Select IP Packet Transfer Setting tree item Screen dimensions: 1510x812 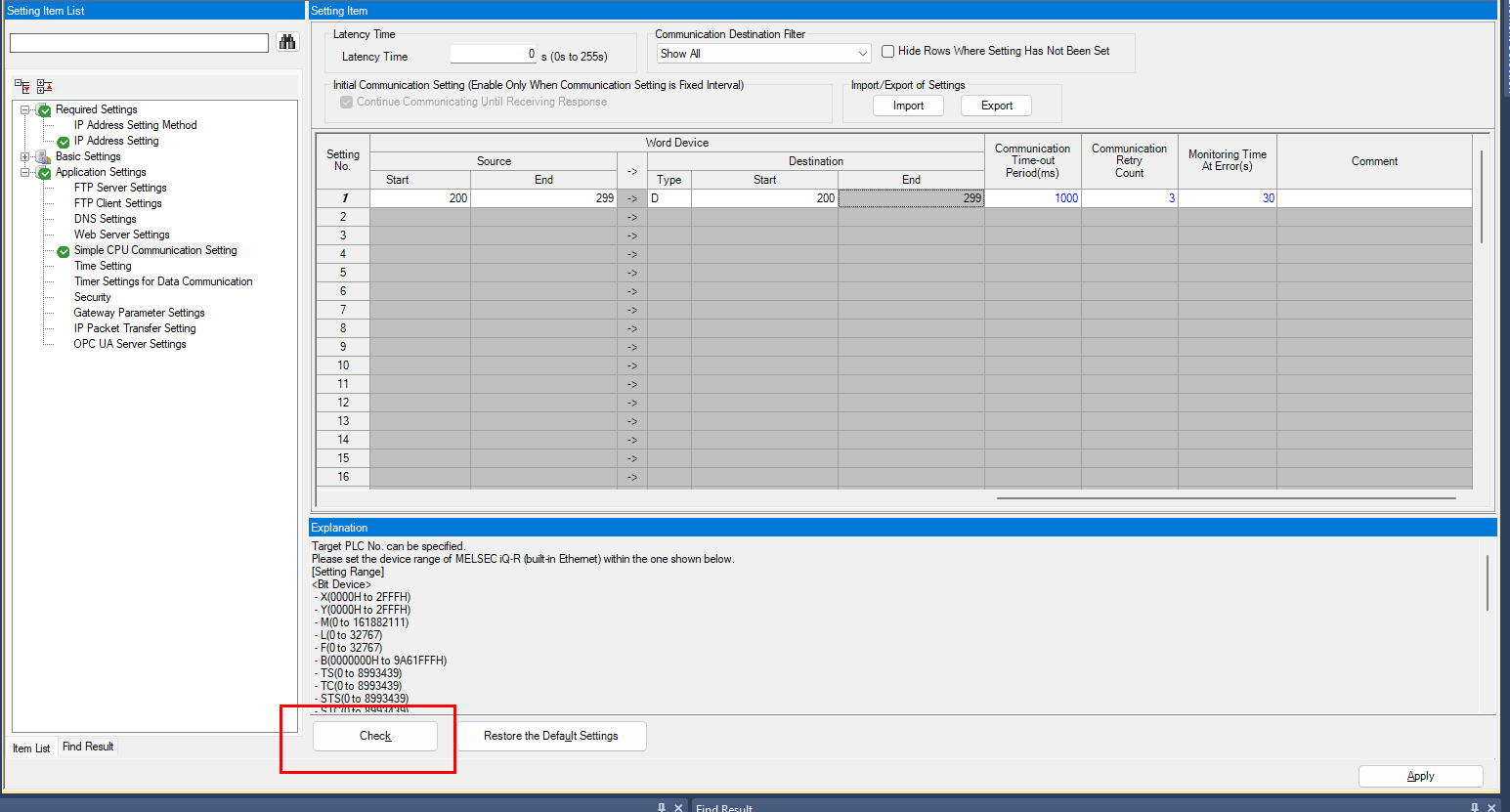pos(135,328)
